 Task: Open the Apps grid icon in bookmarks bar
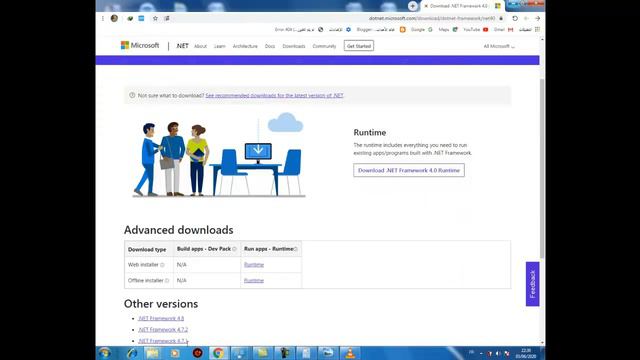click(x=538, y=29)
